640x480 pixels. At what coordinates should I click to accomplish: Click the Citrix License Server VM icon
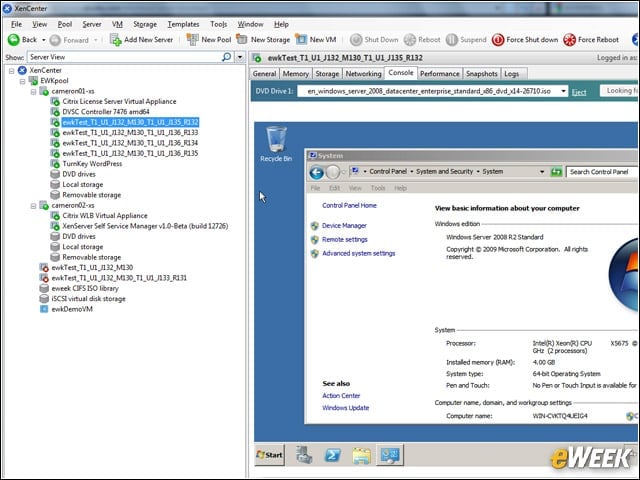(x=55, y=101)
